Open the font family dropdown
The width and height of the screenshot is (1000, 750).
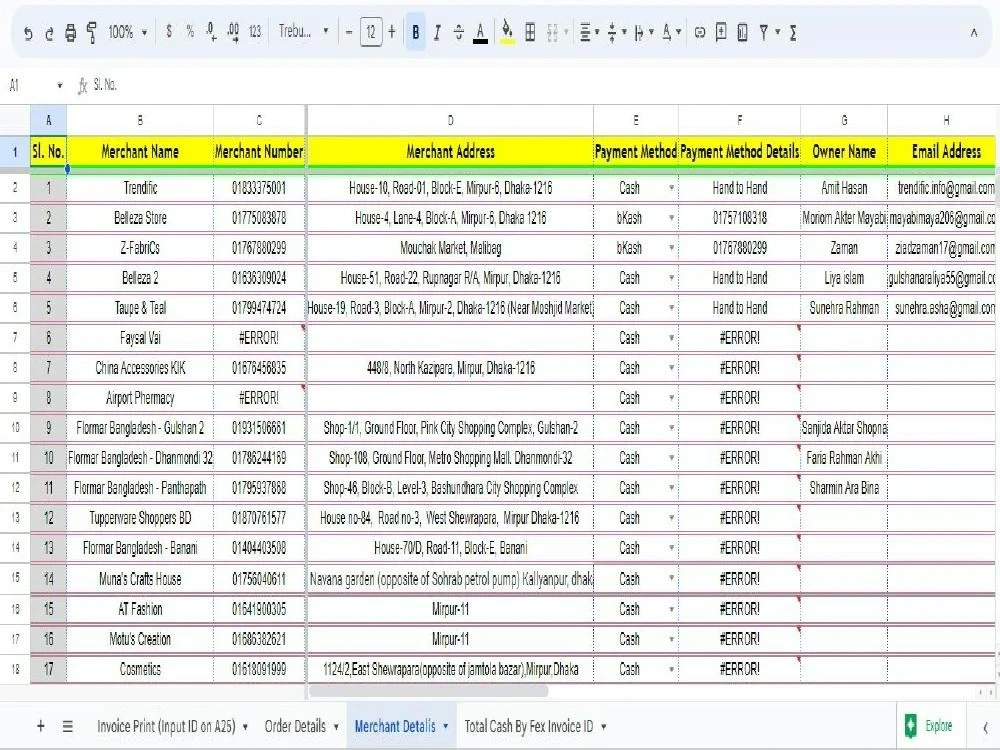click(303, 31)
